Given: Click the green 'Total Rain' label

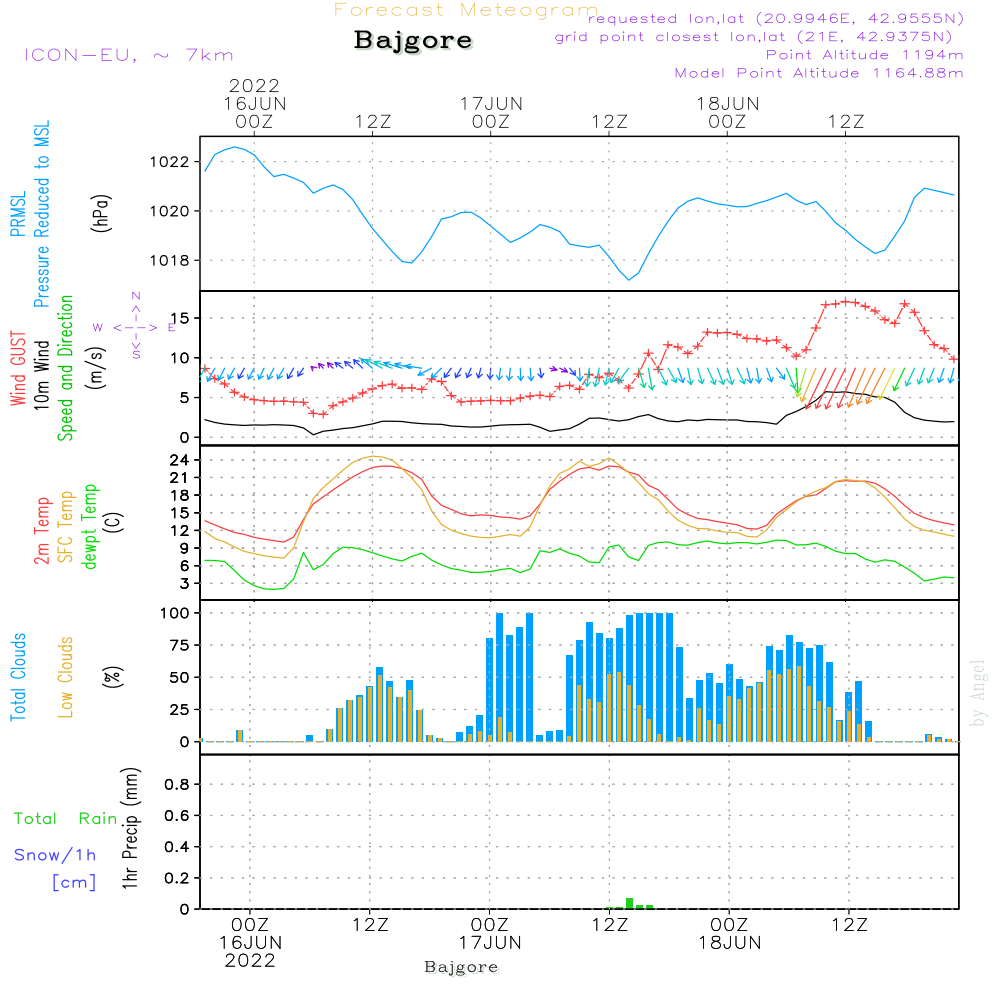Looking at the screenshot, I should pyautogui.click(x=66, y=819).
